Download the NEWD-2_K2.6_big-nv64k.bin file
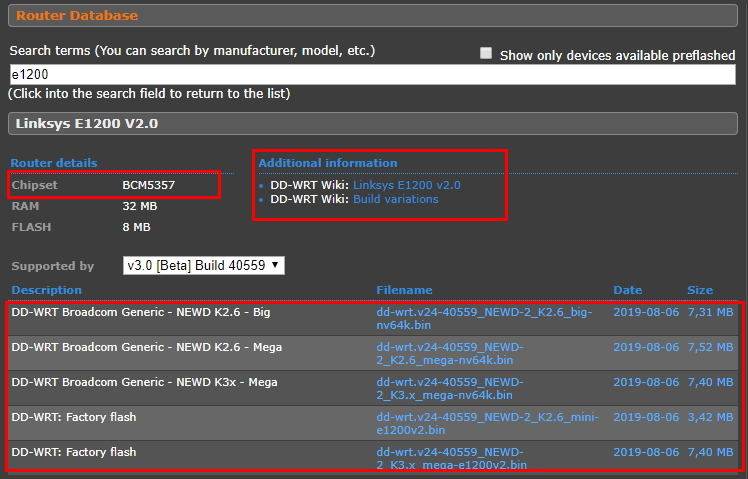 tap(484, 319)
